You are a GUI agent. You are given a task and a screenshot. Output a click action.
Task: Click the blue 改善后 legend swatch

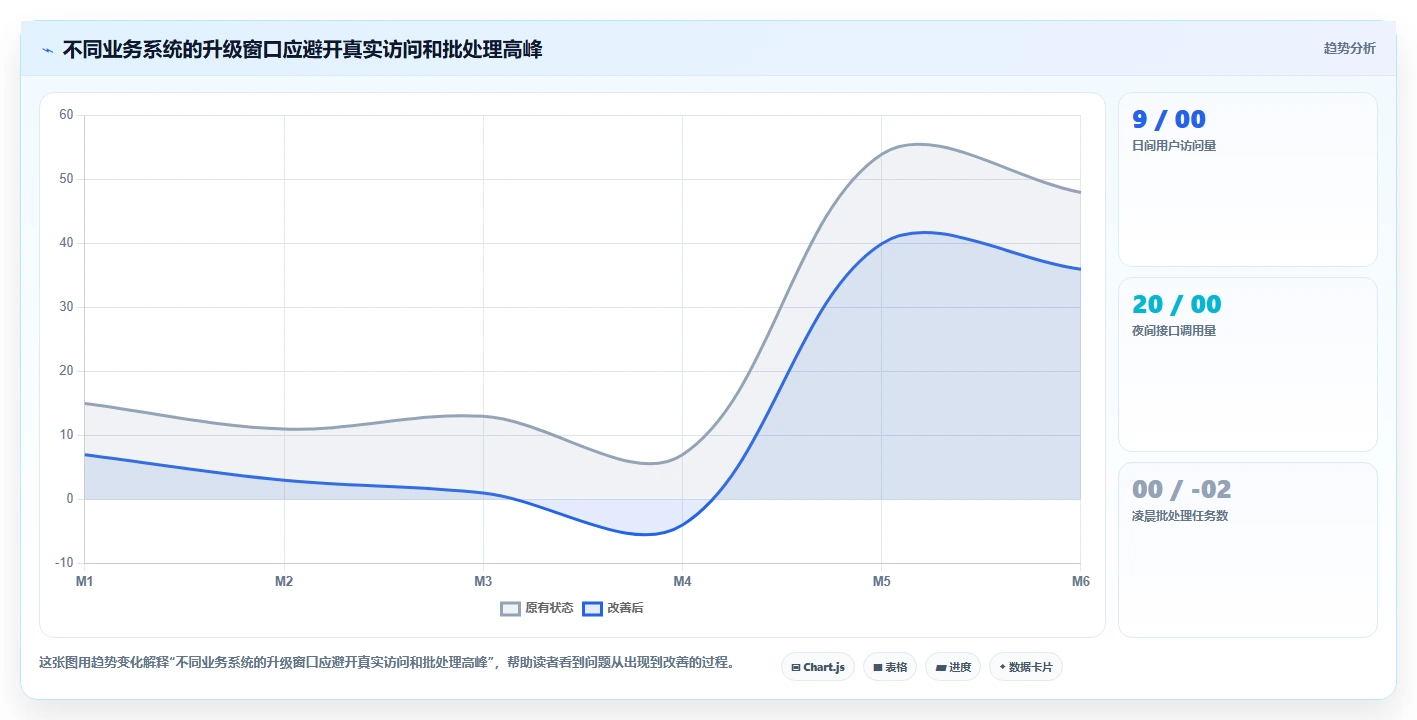click(593, 608)
